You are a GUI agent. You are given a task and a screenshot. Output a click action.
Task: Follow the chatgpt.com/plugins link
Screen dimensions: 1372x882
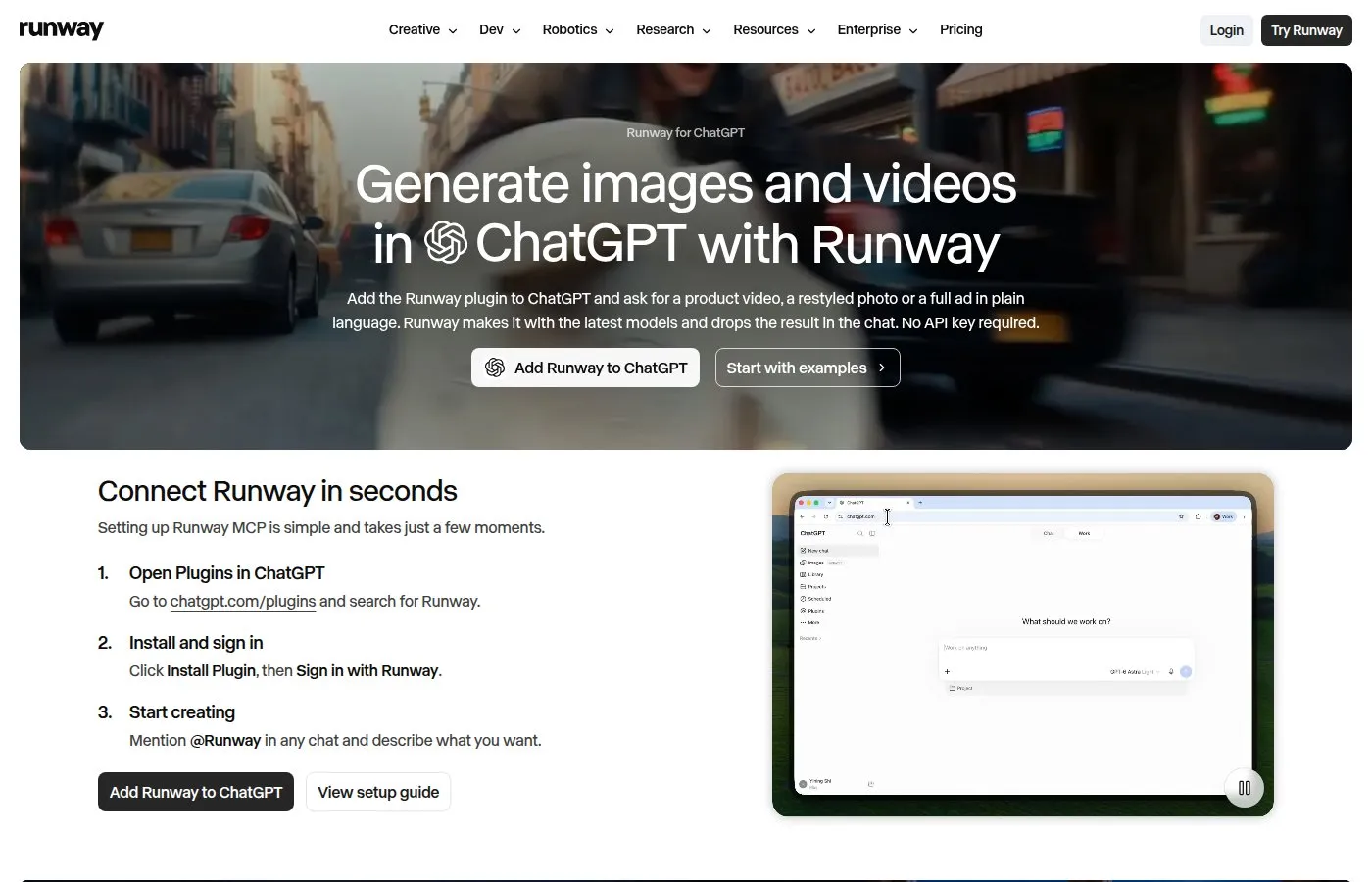point(243,602)
